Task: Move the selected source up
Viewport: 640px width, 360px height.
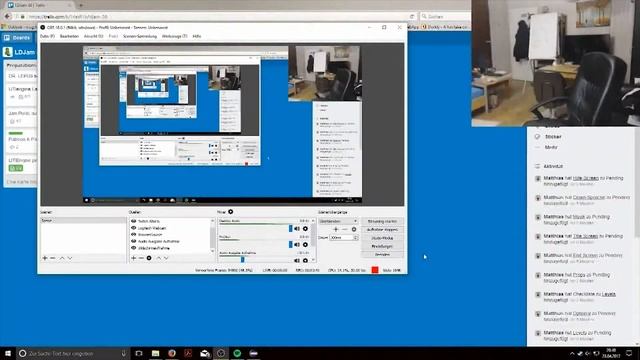Action: (158, 258)
